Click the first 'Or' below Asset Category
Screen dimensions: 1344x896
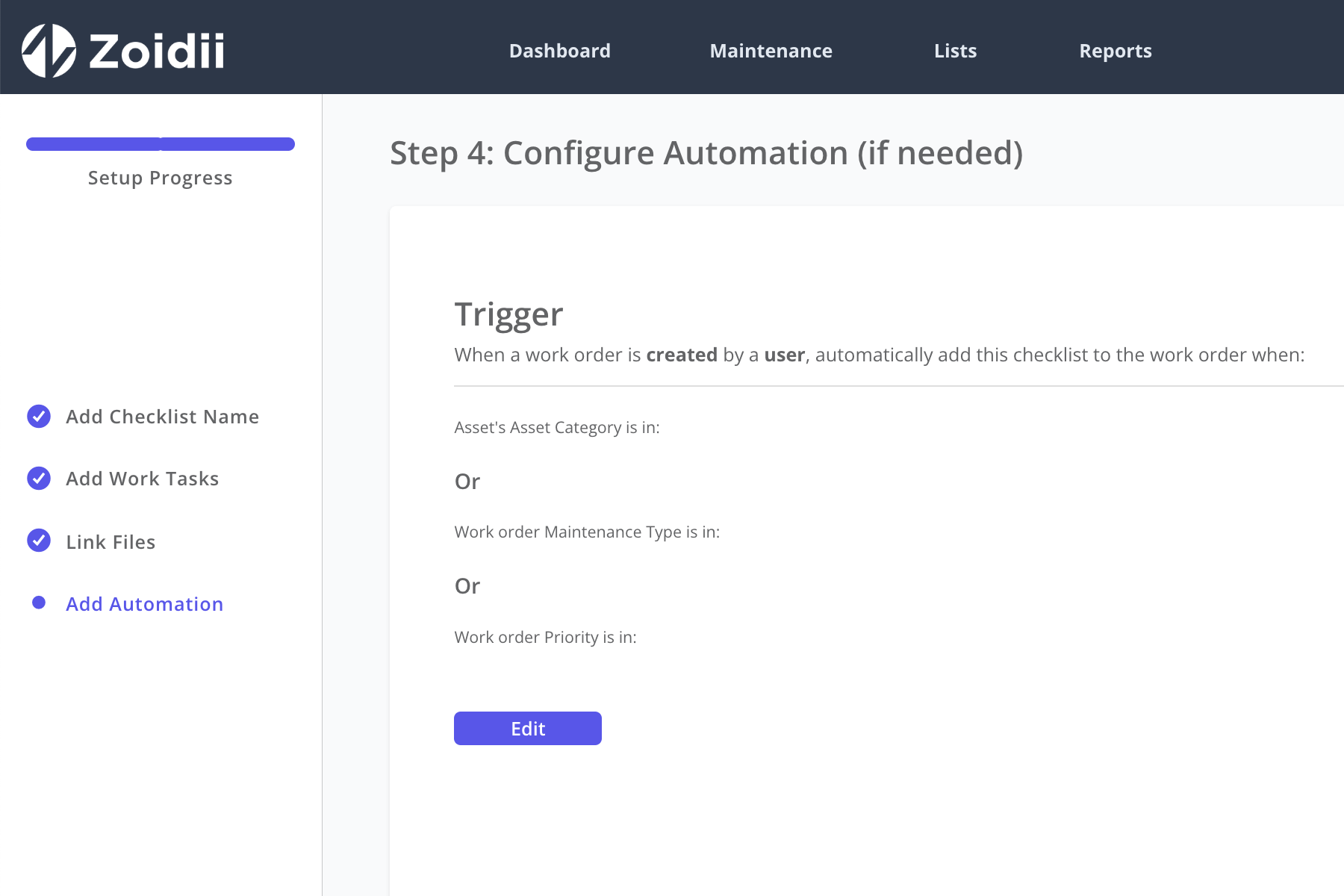(x=467, y=482)
